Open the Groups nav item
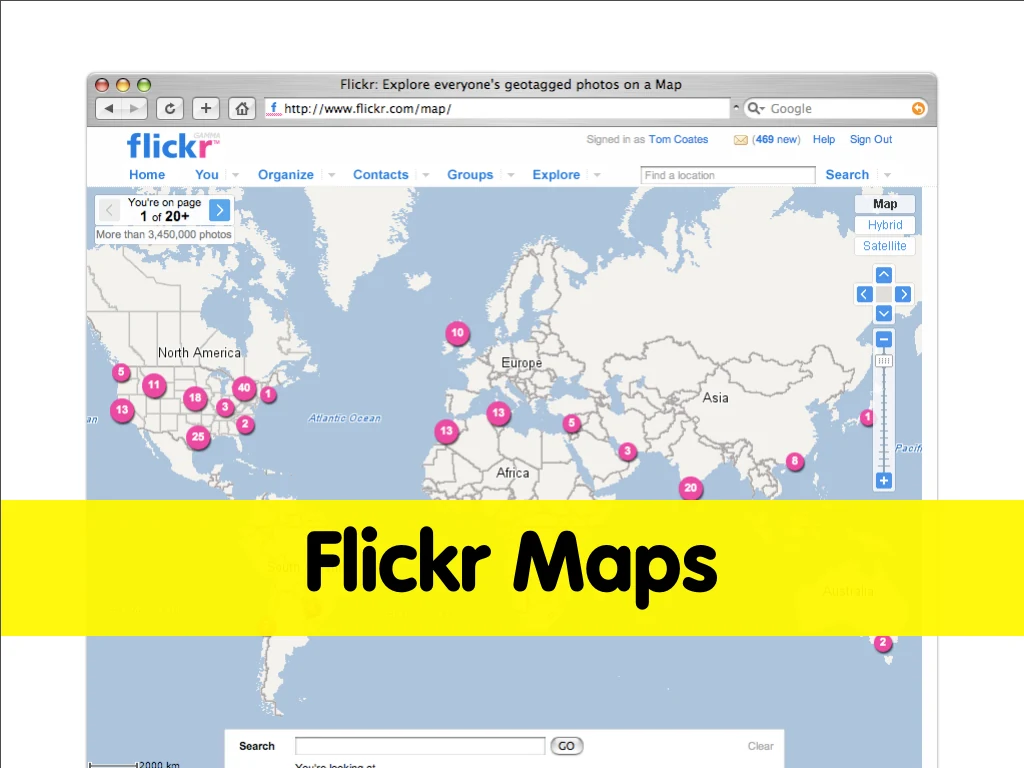 (470, 174)
